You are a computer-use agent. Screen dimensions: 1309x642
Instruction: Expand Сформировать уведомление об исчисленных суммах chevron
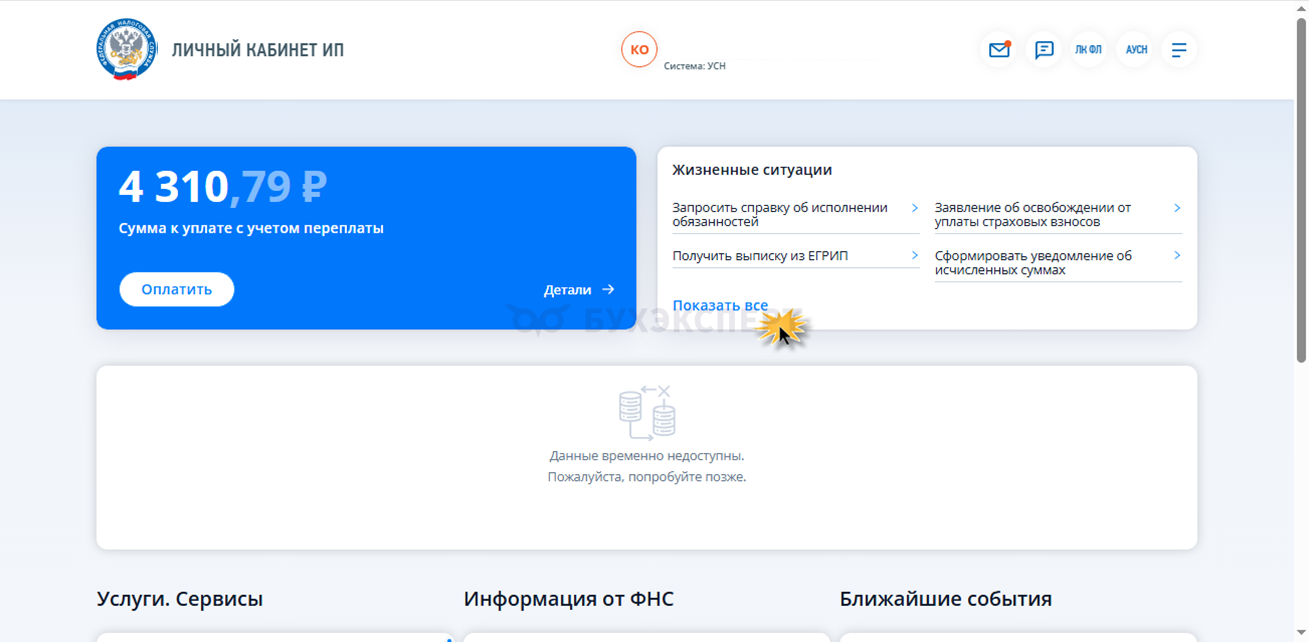coord(1177,256)
